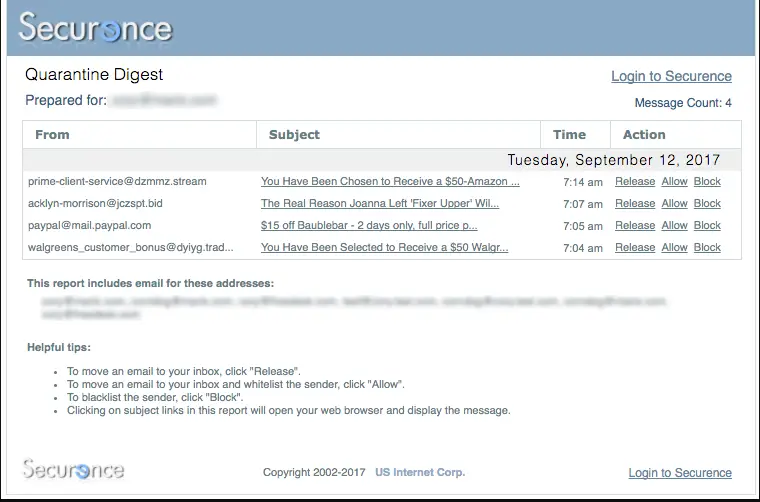Click the tip about clicking "Block"
Screen dimensions: 760x502
coord(155,397)
